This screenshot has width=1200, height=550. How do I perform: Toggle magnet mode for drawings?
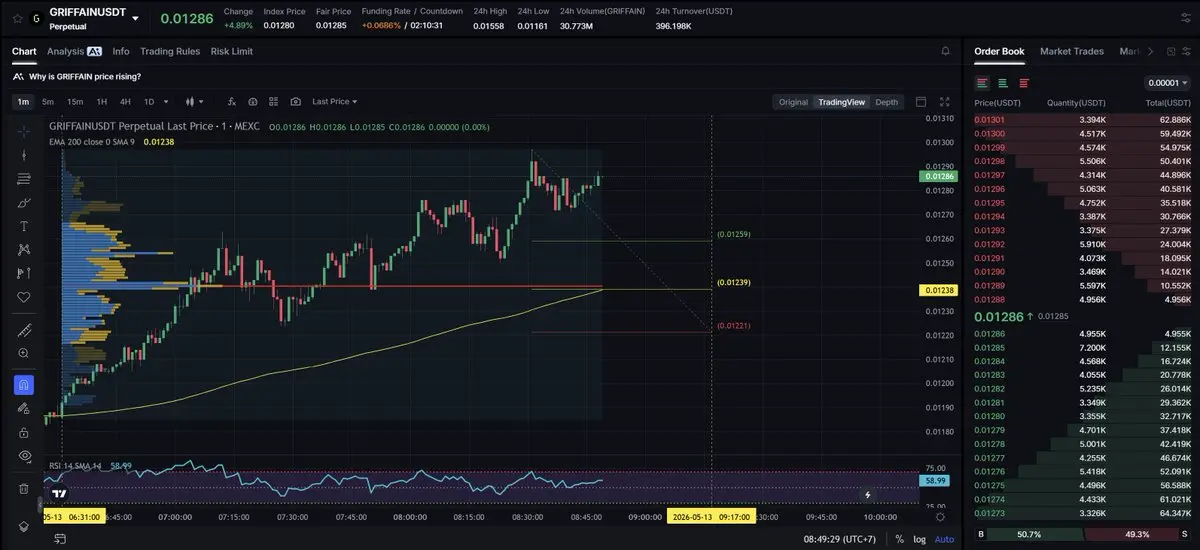click(24, 385)
